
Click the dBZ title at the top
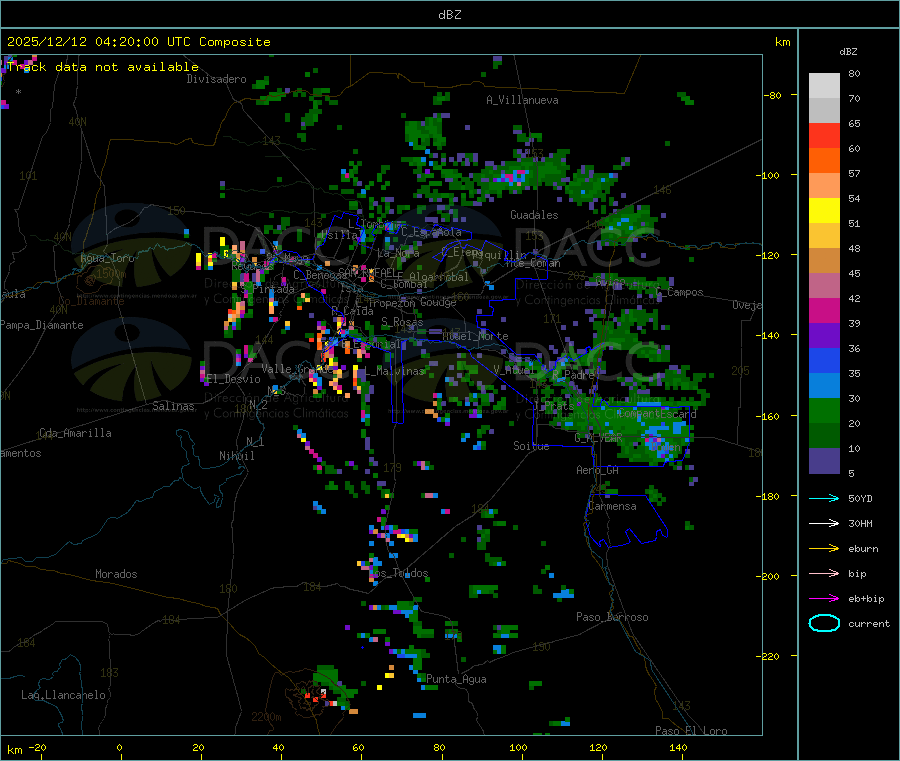449,15
